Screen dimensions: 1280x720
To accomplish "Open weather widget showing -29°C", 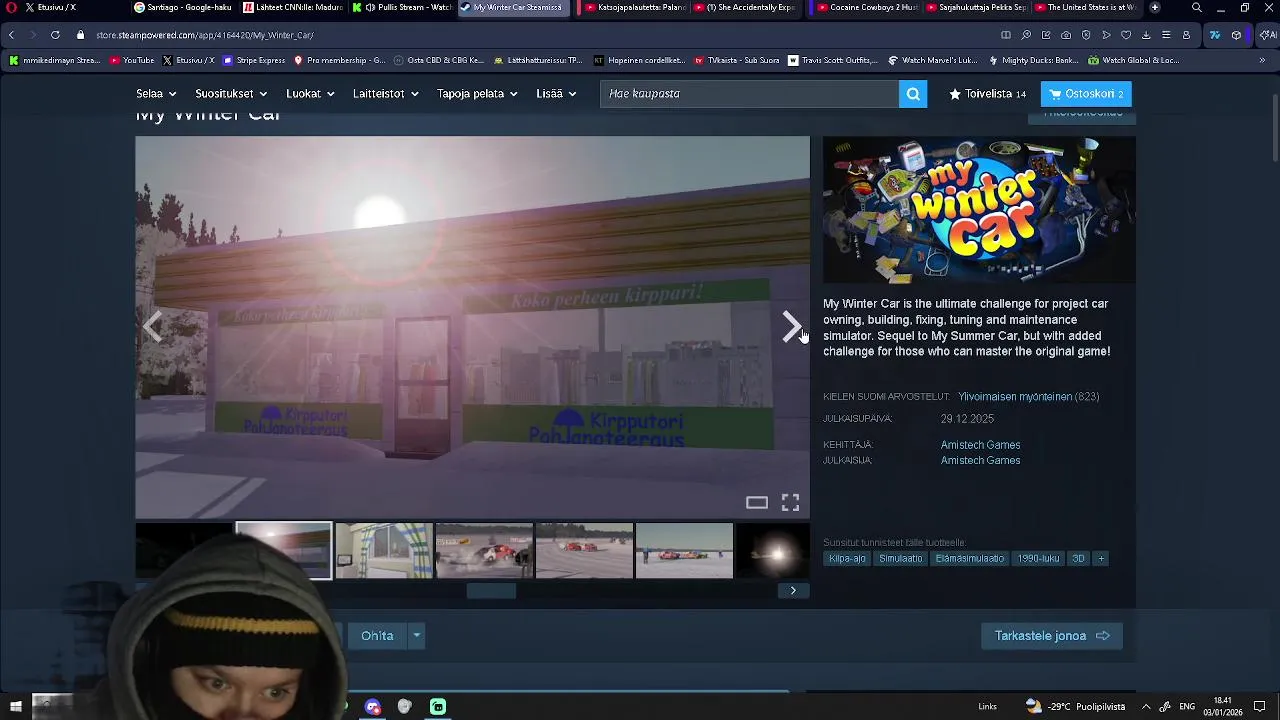I will [1075, 706].
